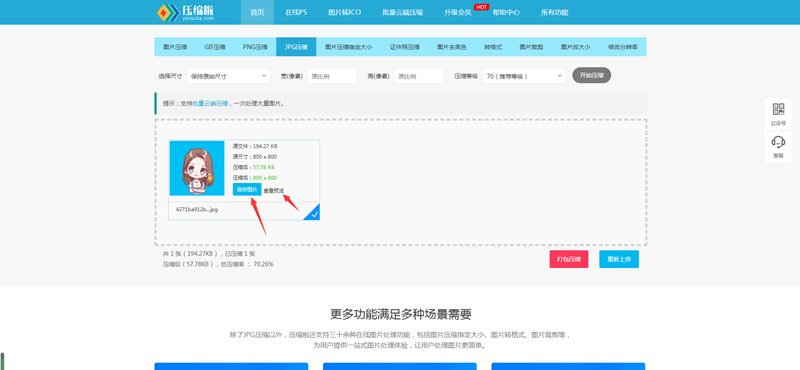Click the 源尺寸：800 x 800 text
Viewport: 800px width, 370px height.
click(255, 157)
